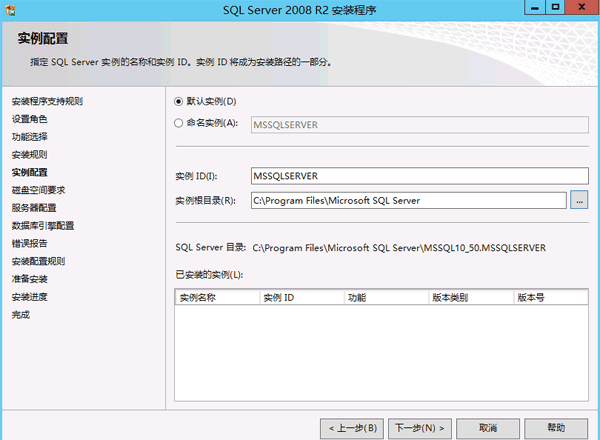Click the 实例 ID column header
This screenshot has width=600, height=440.
click(302, 297)
